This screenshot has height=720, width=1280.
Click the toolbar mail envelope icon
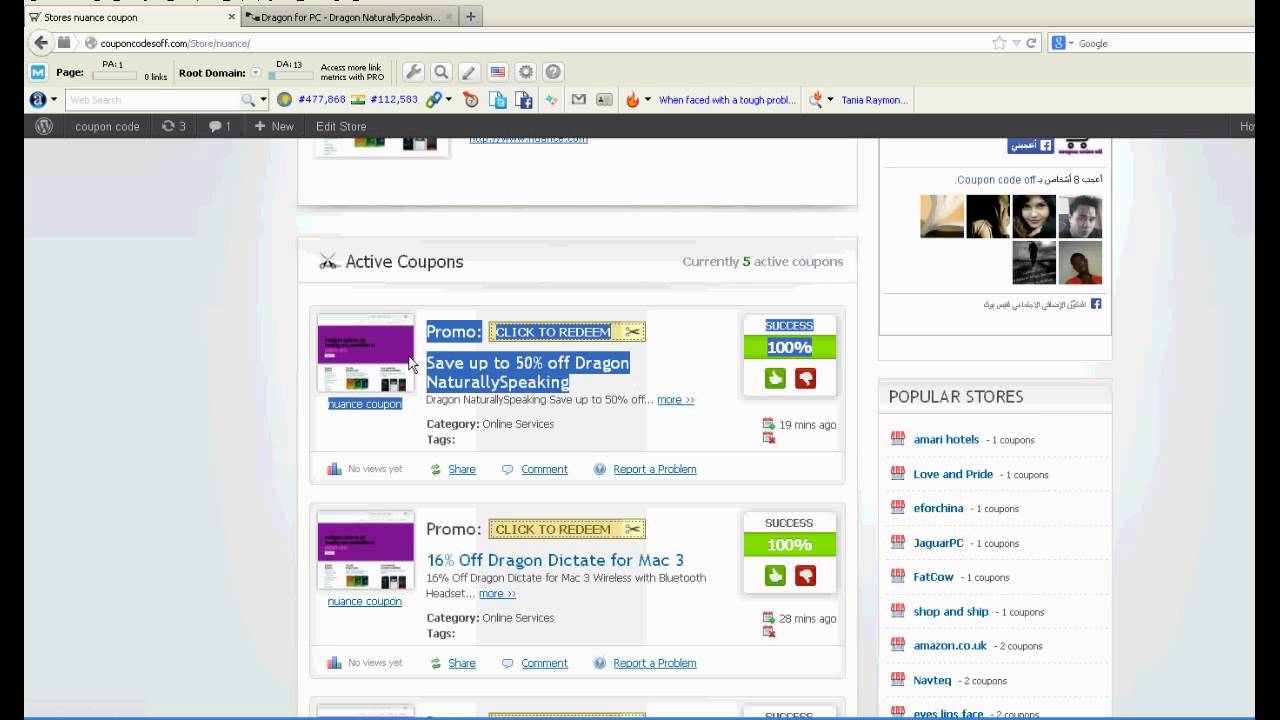click(x=578, y=100)
